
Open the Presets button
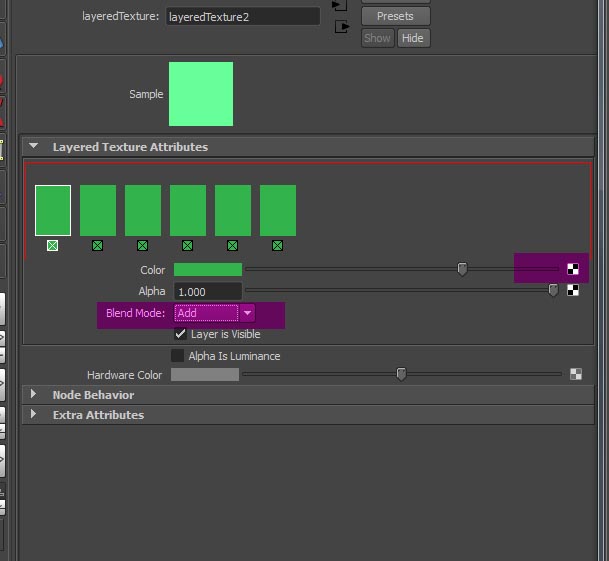395,16
